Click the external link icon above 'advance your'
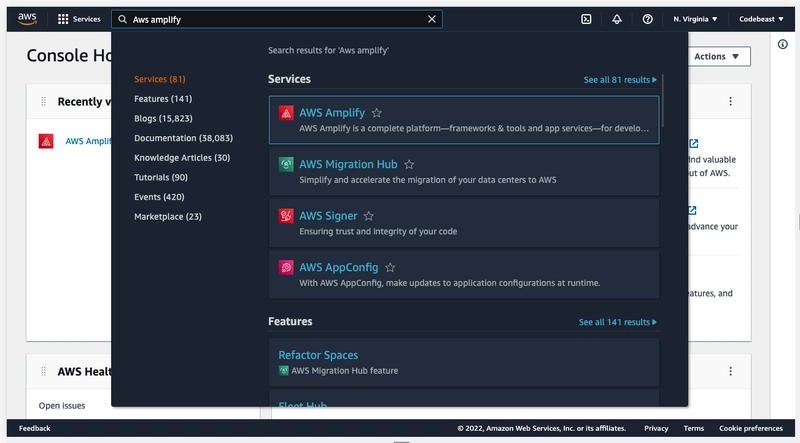Image resolution: width=800 pixels, height=443 pixels. [x=692, y=210]
